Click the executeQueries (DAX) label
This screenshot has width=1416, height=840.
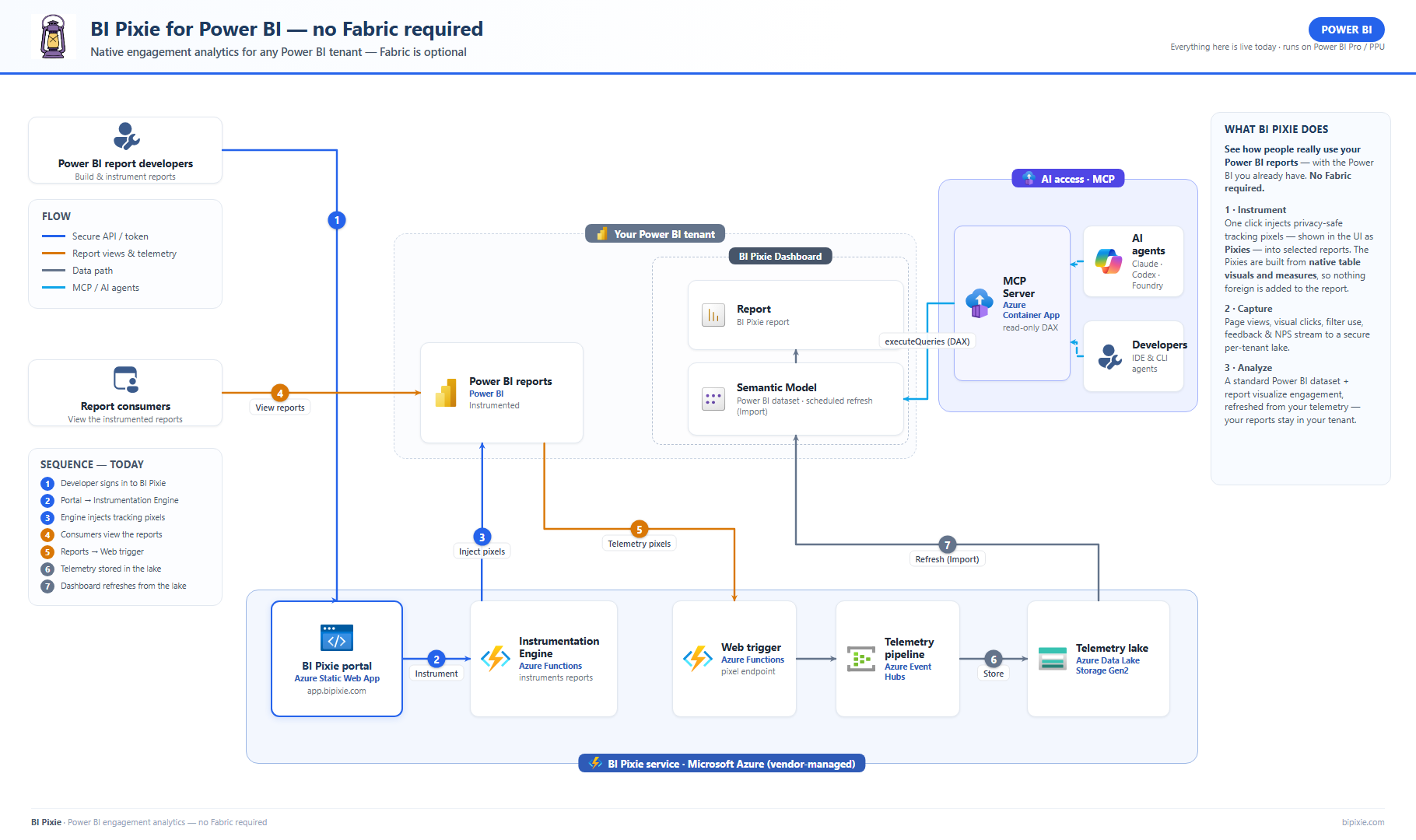point(927,341)
